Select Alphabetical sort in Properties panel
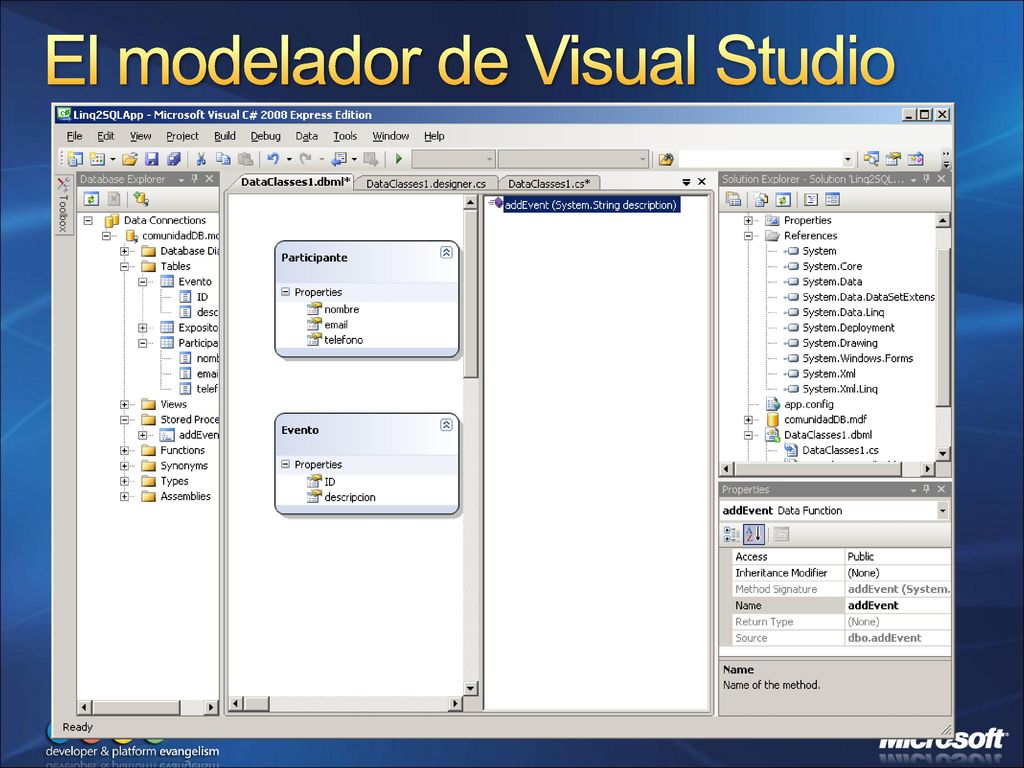 coord(754,535)
